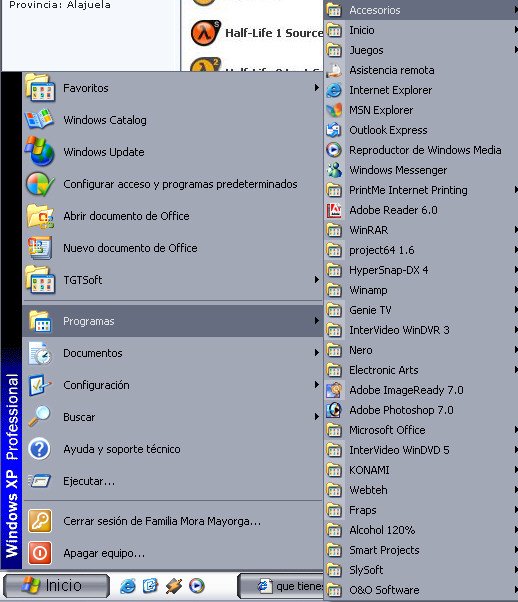Open the HyperSnap-DX 4 folder
The height and width of the screenshot is (602, 518).
click(x=421, y=270)
